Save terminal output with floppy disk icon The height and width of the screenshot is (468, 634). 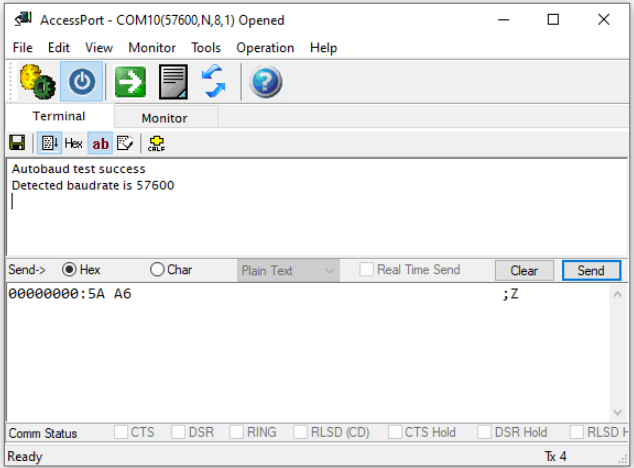tap(17, 143)
